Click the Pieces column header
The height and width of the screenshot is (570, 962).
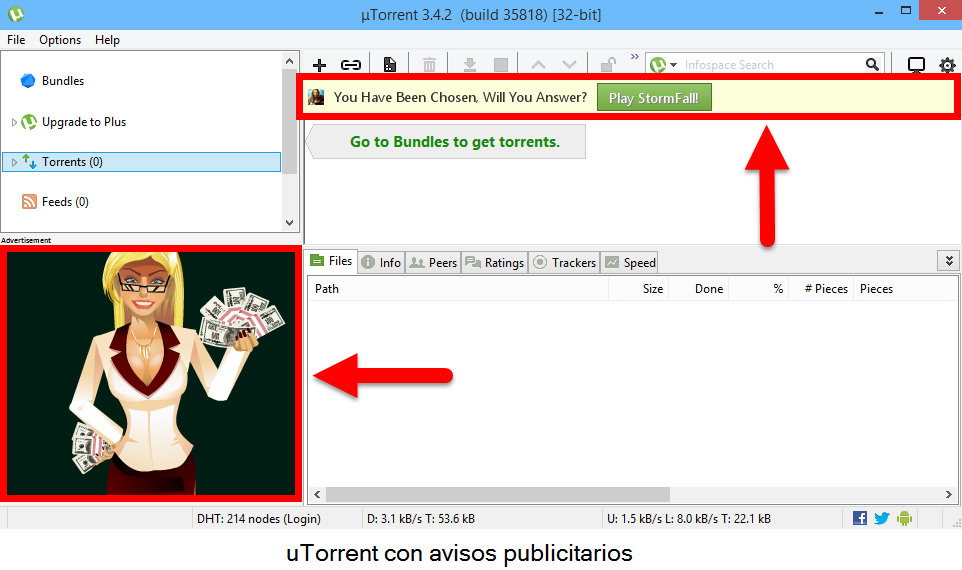point(905,289)
